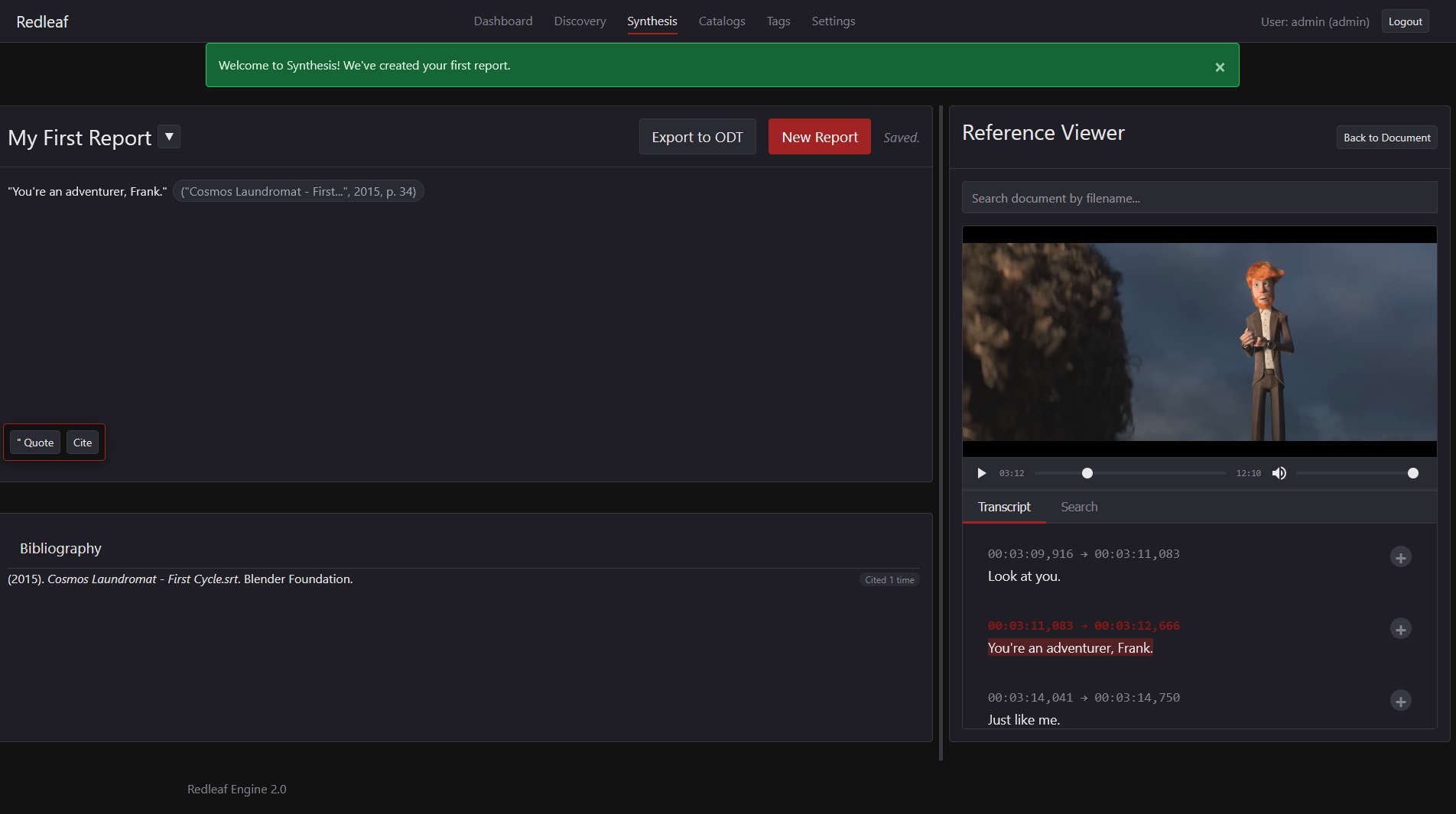This screenshot has height=814, width=1456.
Task: Focus the document filename search field
Action: [1198, 198]
